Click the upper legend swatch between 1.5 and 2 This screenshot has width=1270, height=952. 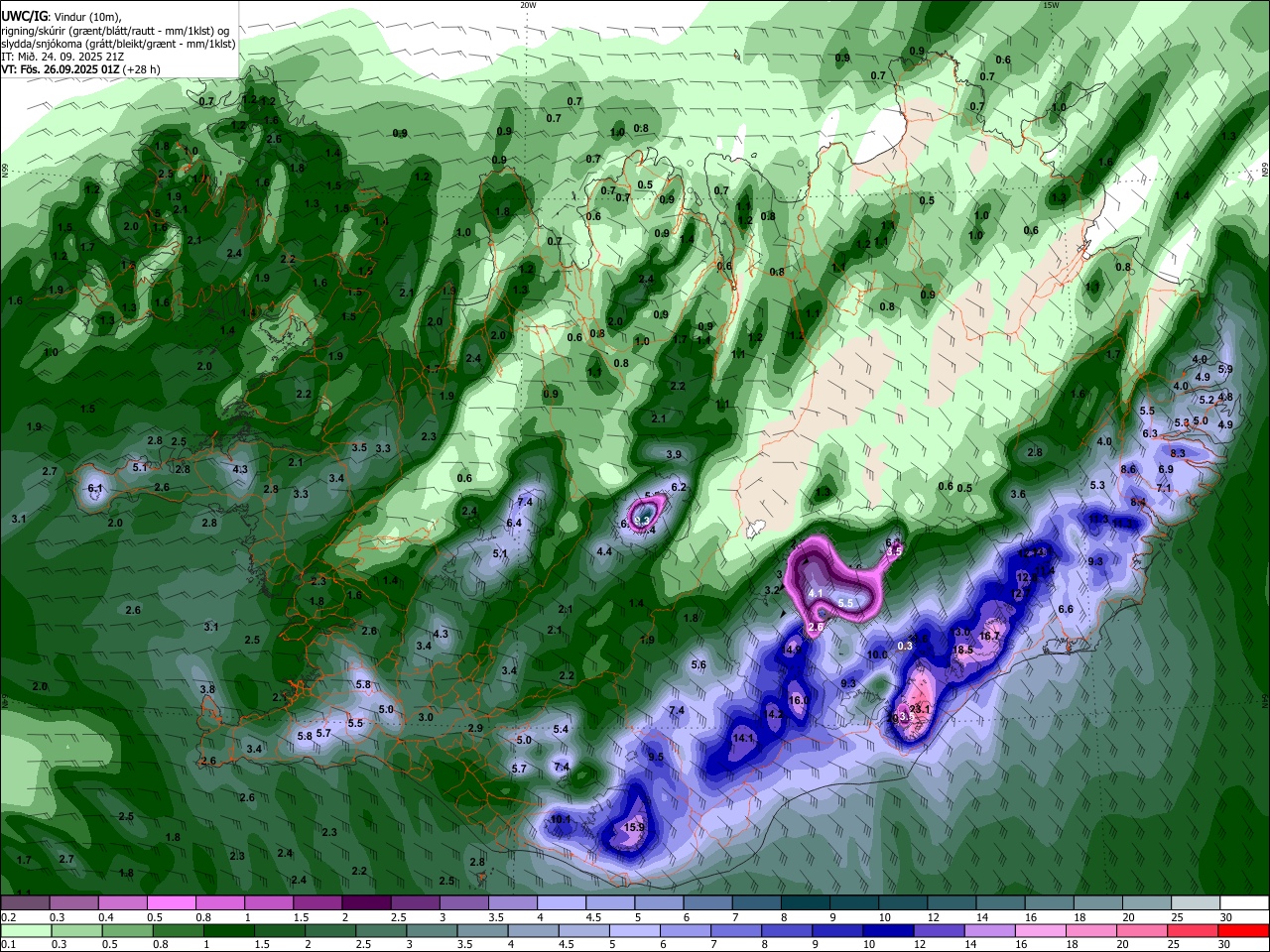[317, 902]
